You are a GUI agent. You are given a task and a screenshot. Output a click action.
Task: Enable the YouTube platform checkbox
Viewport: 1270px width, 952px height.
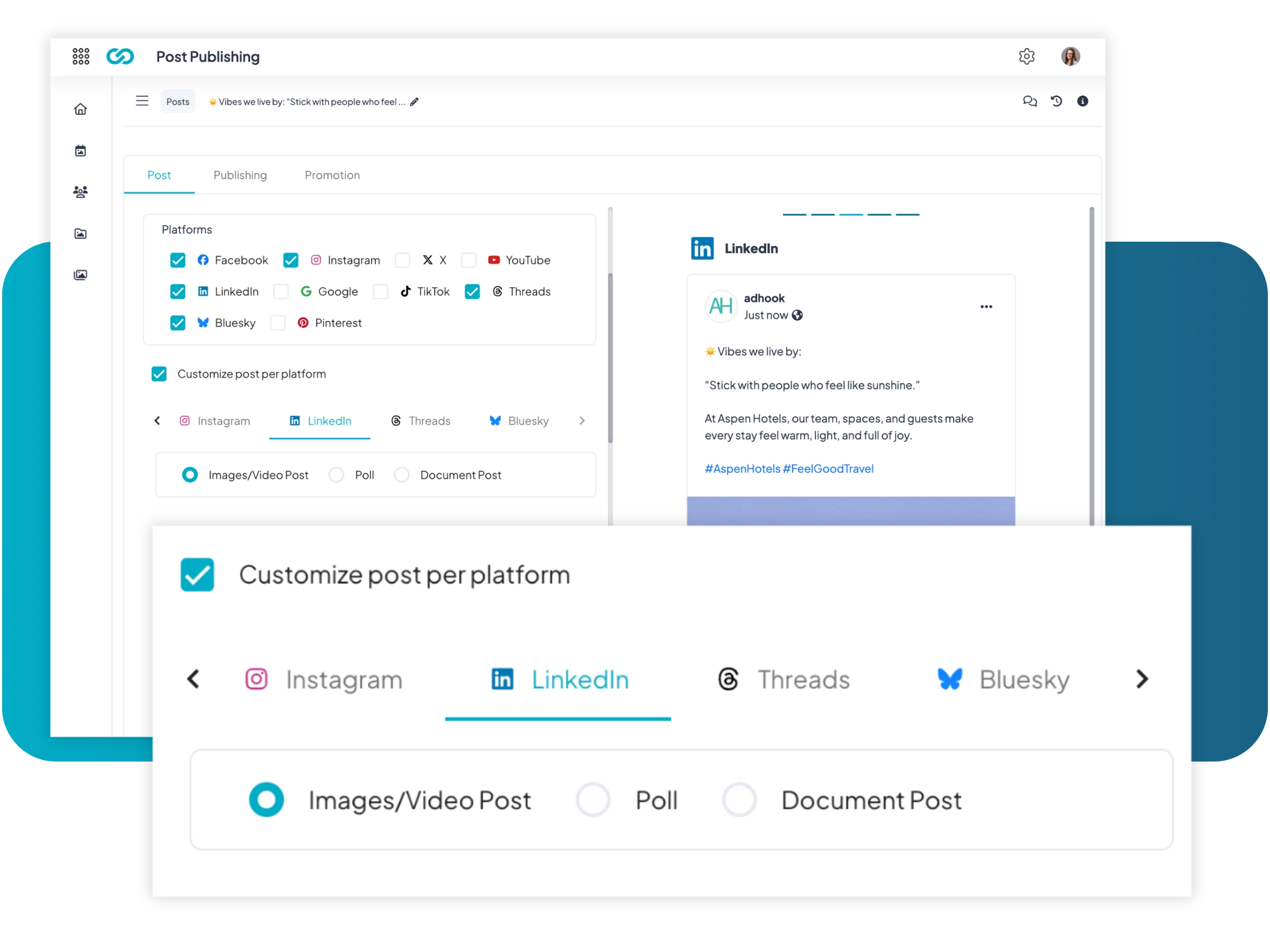(468, 261)
